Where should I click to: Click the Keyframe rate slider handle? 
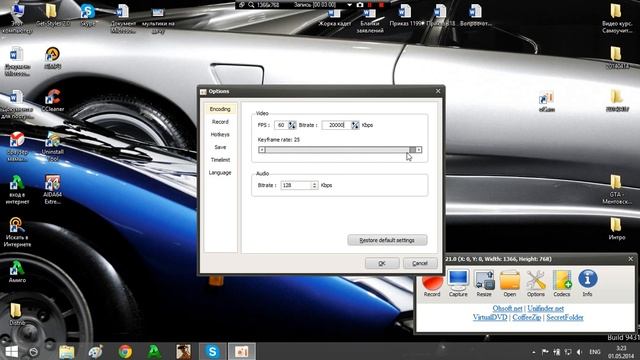pos(413,150)
